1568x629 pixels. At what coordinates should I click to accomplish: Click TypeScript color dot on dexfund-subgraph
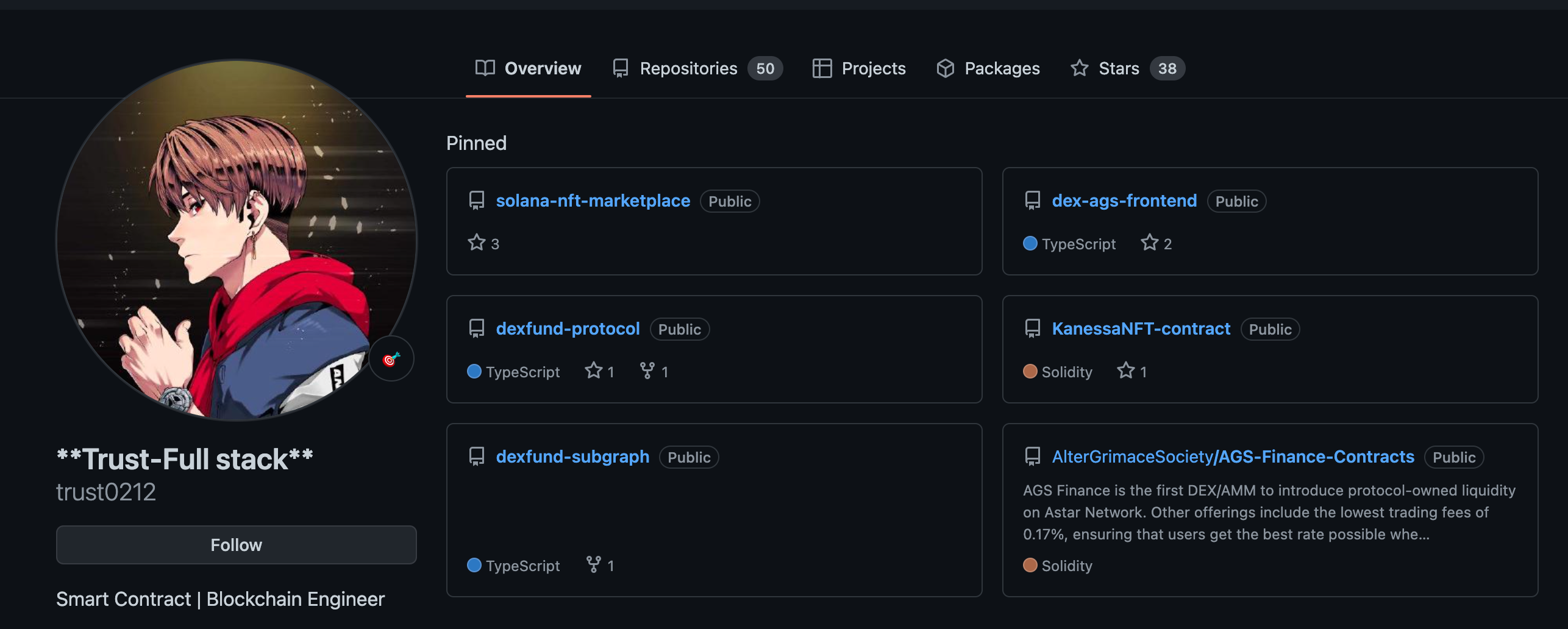(x=474, y=565)
